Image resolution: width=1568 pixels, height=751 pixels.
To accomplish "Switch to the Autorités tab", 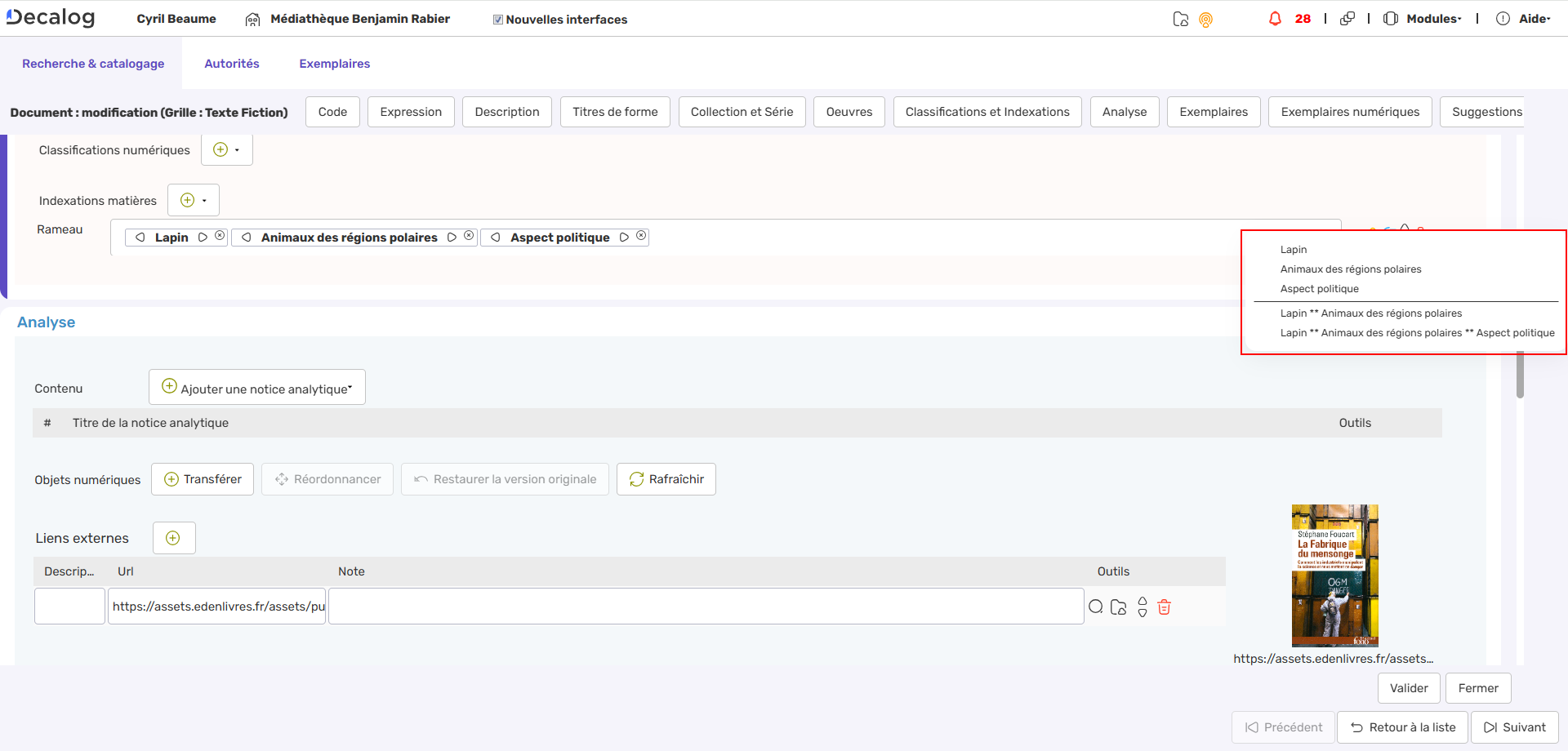I will (231, 63).
